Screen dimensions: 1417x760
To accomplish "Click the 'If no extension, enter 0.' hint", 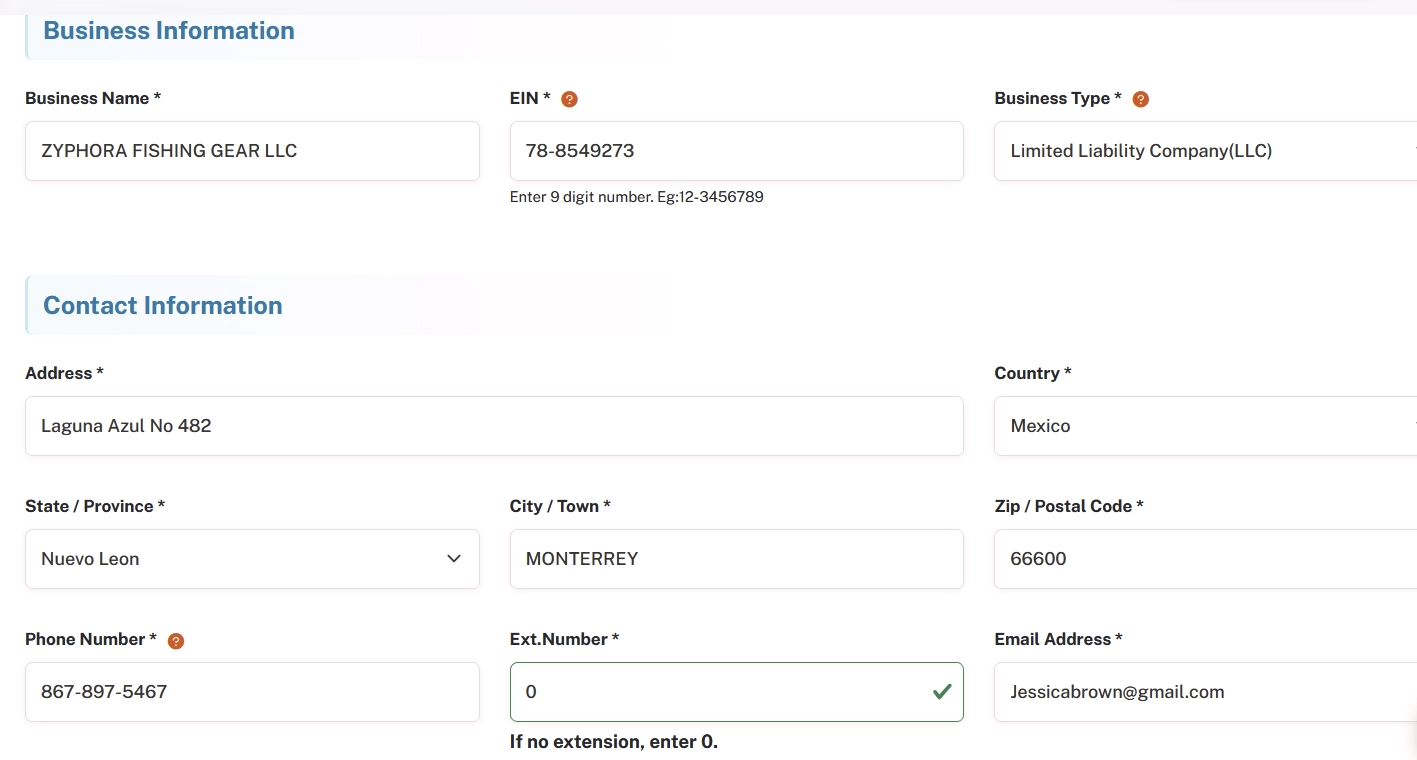I will coord(614,742).
